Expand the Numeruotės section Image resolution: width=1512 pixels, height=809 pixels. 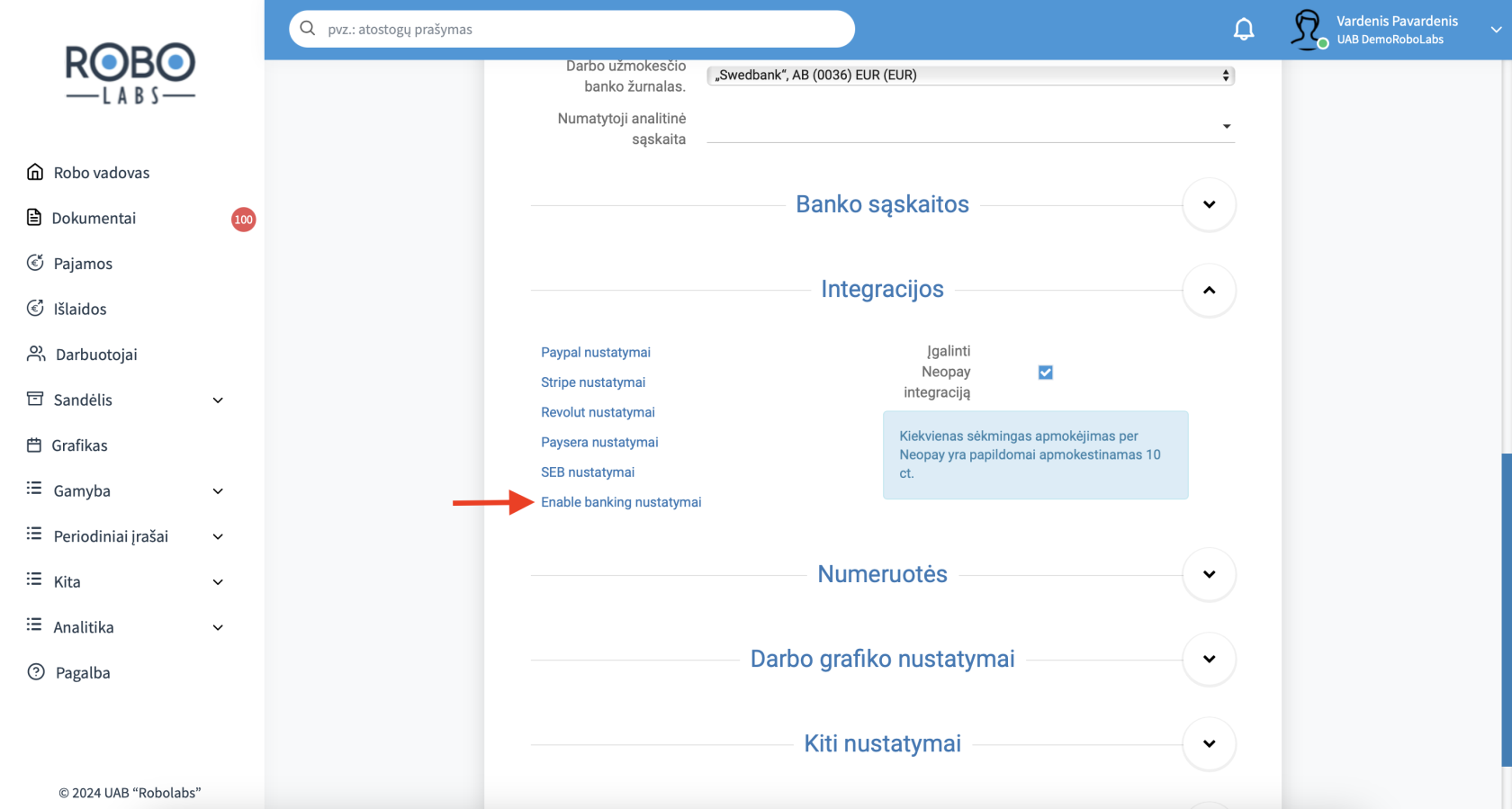tap(1210, 574)
